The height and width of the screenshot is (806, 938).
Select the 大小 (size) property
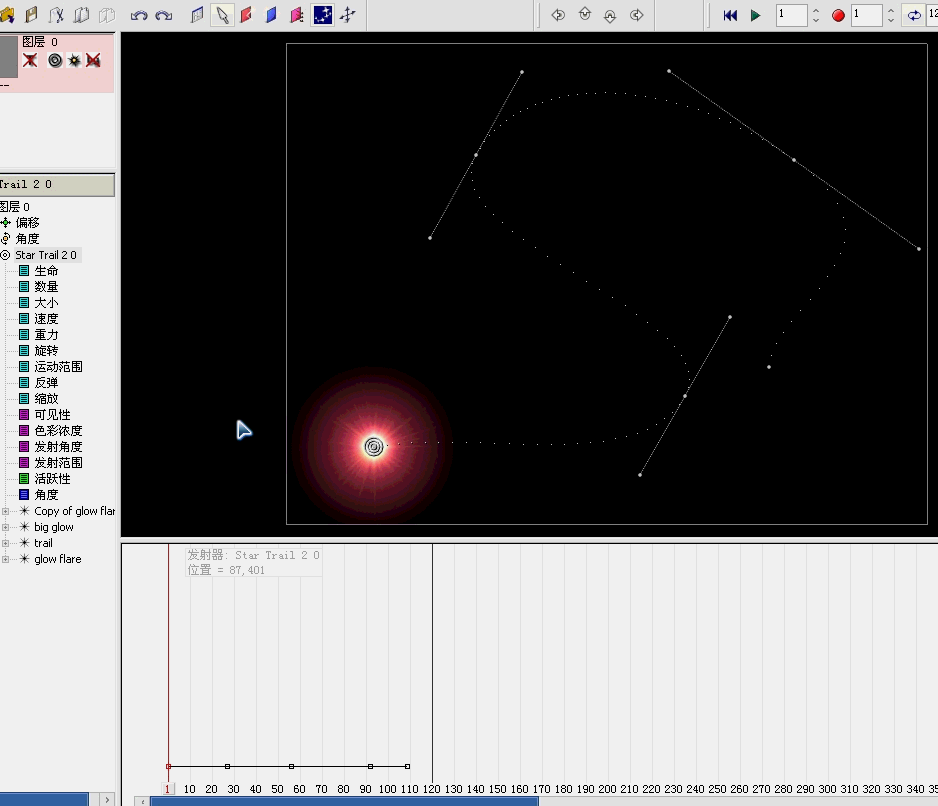point(46,303)
